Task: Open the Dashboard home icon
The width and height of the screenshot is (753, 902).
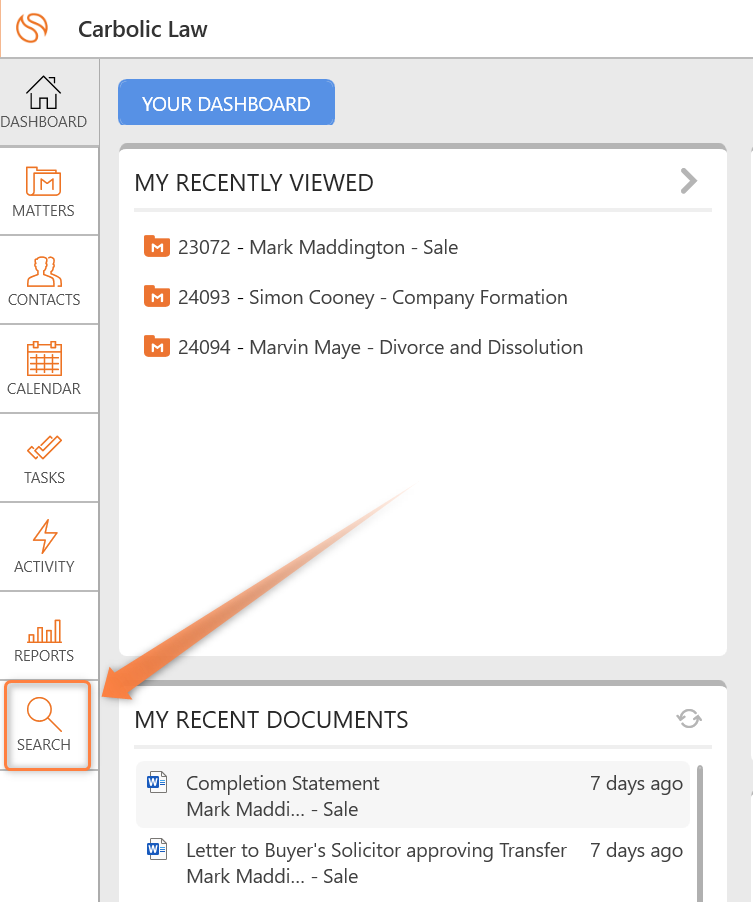Action: click(43, 93)
